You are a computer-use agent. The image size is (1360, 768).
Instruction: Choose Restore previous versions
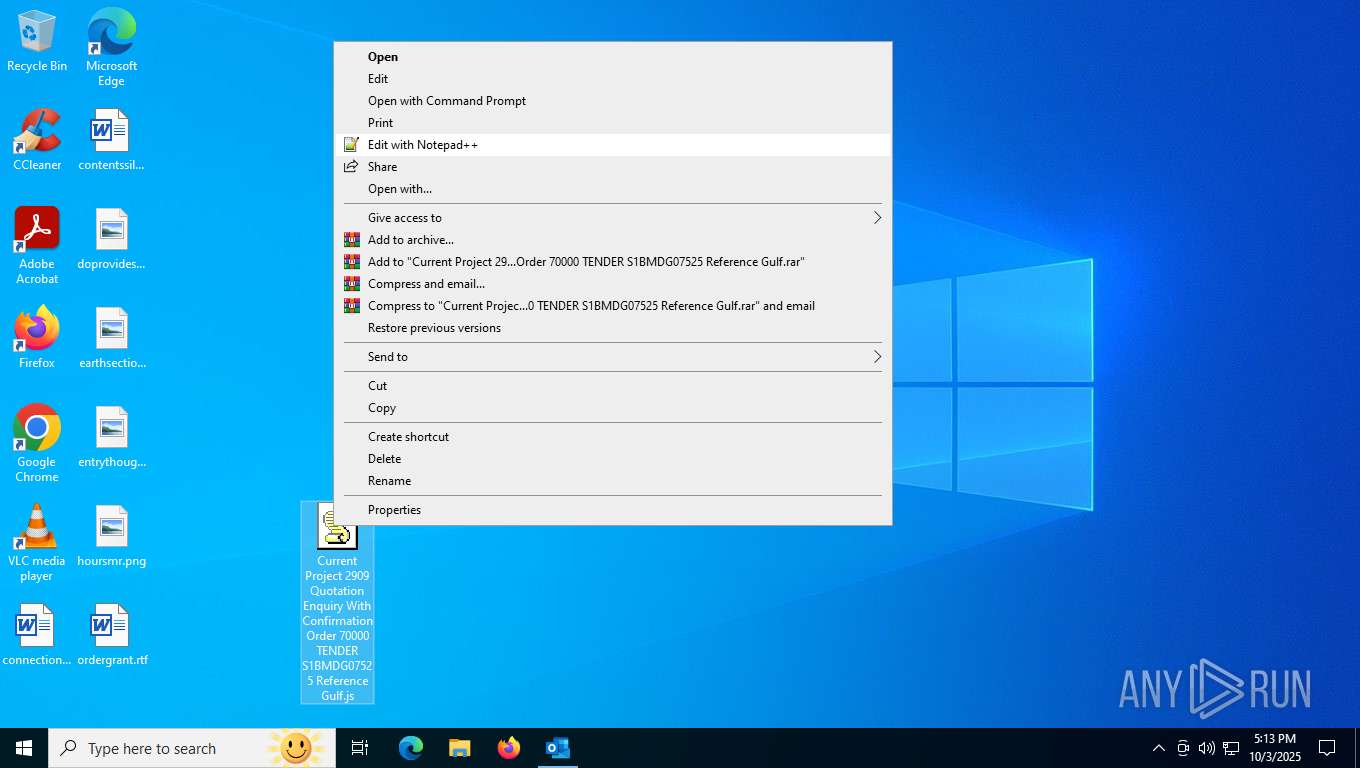tap(613, 328)
